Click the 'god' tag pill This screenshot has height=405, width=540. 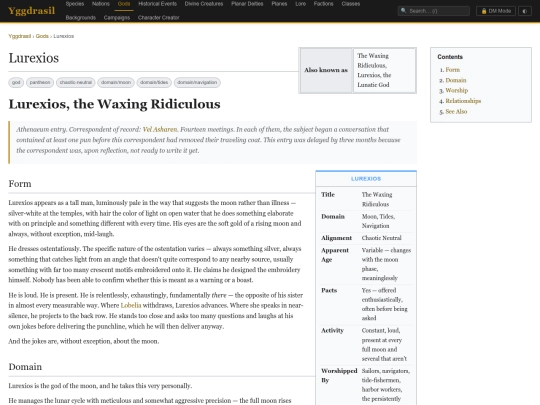[x=16, y=83]
